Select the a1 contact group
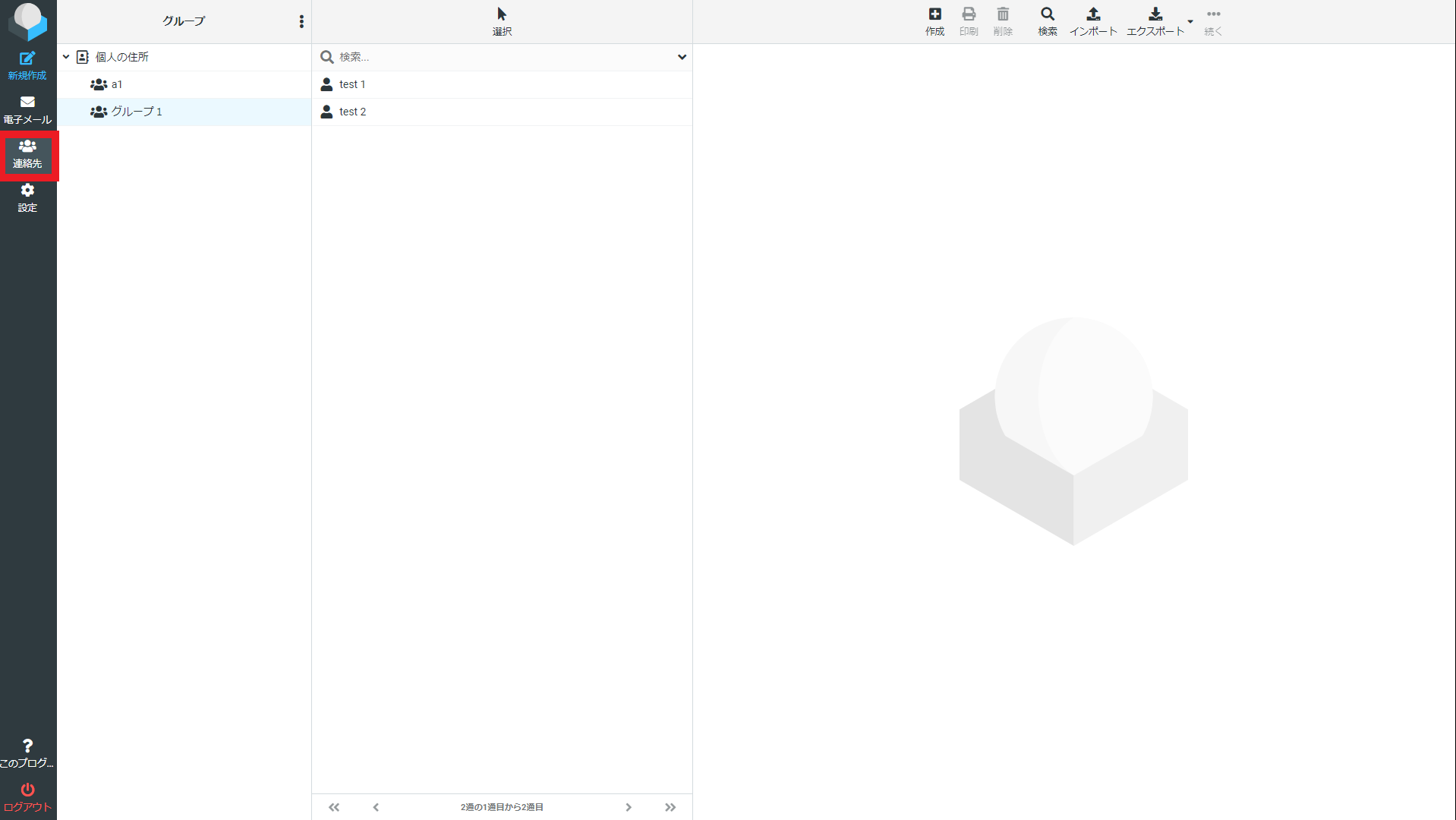This screenshot has width=1456, height=820. tap(117, 84)
